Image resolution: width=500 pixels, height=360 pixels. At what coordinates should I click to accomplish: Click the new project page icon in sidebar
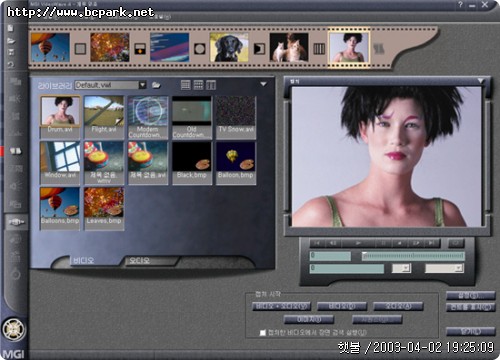[x=10, y=28]
